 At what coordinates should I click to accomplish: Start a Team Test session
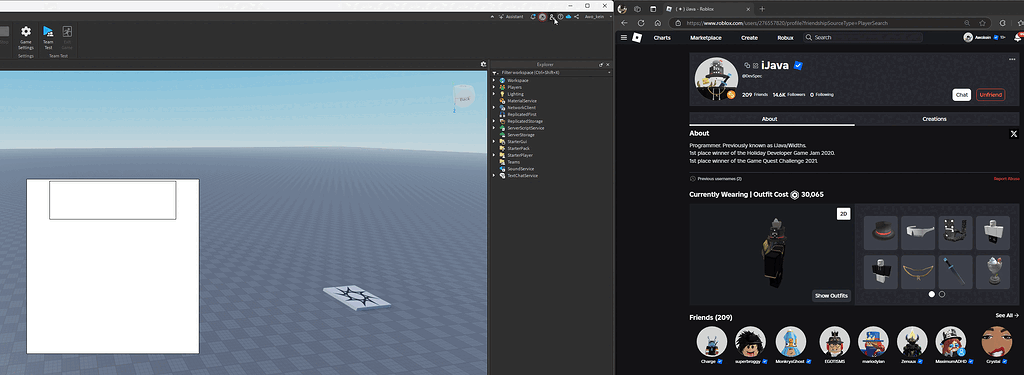[x=48, y=38]
